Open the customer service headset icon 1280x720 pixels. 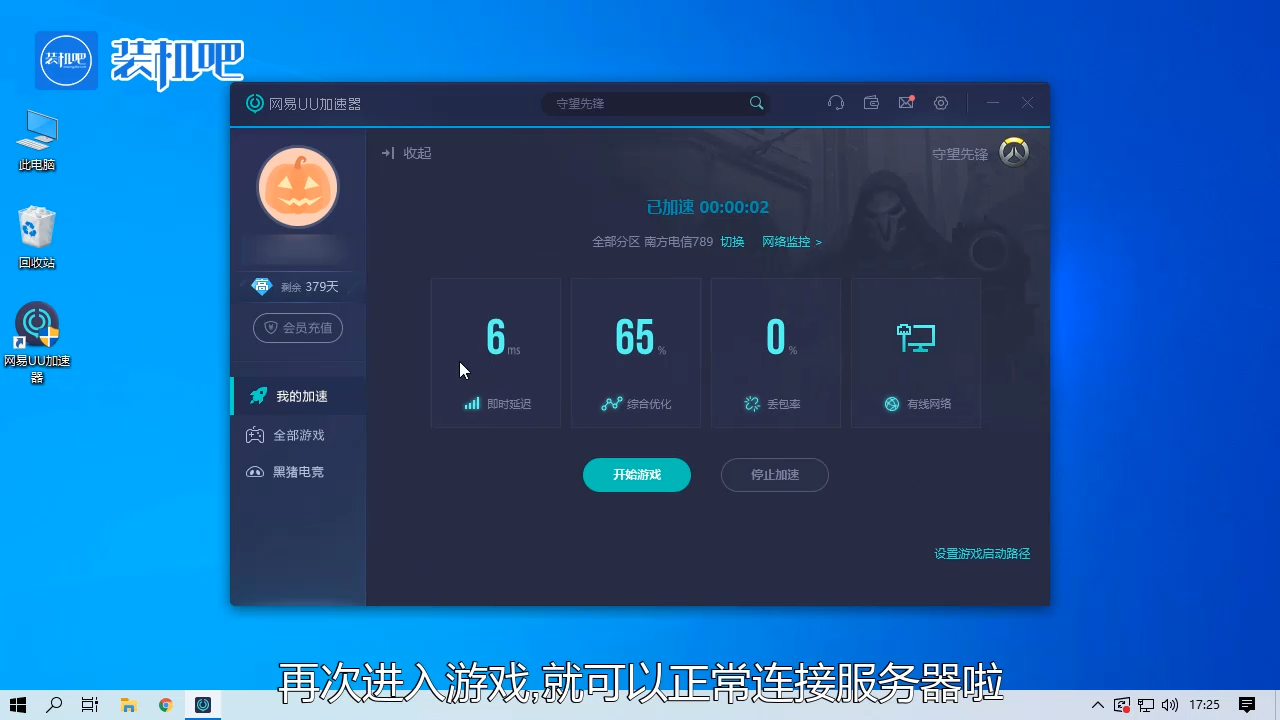836,103
